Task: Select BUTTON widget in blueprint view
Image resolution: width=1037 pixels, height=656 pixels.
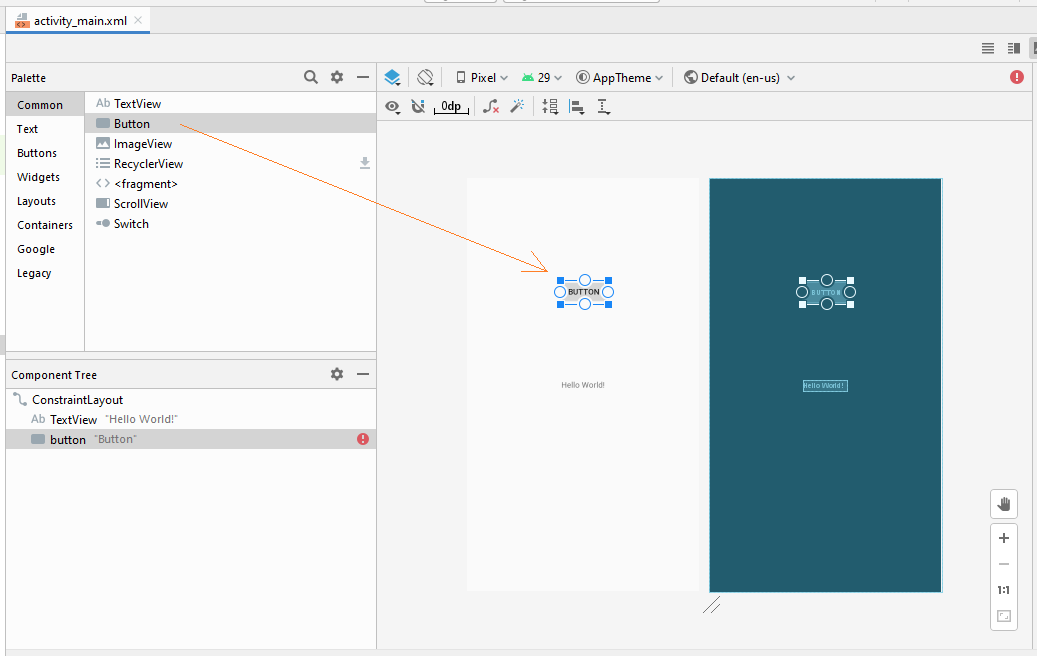Action: click(x=826, y=292)
